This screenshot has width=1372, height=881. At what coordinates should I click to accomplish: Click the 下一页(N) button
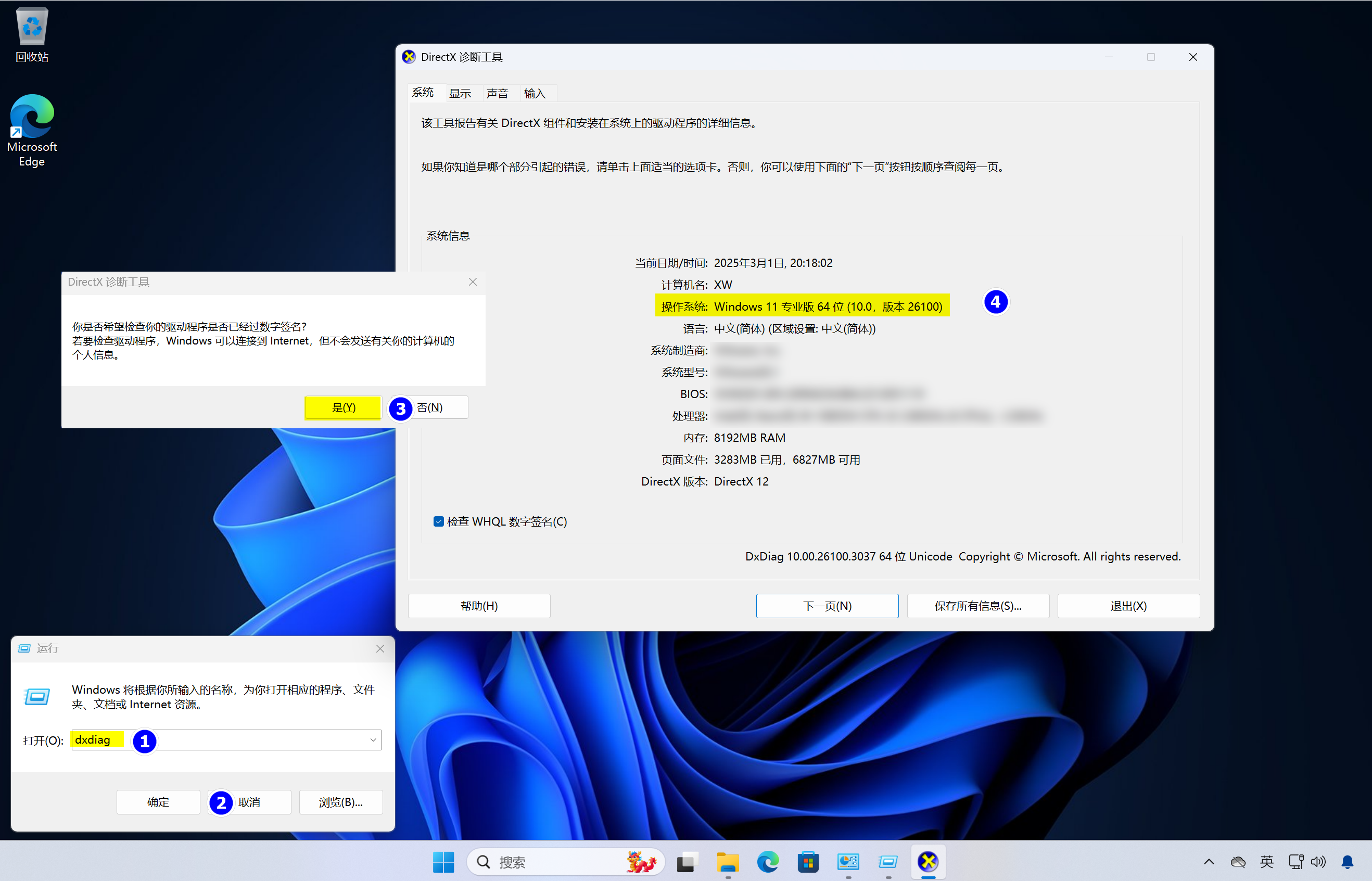(x=827, y=606)
